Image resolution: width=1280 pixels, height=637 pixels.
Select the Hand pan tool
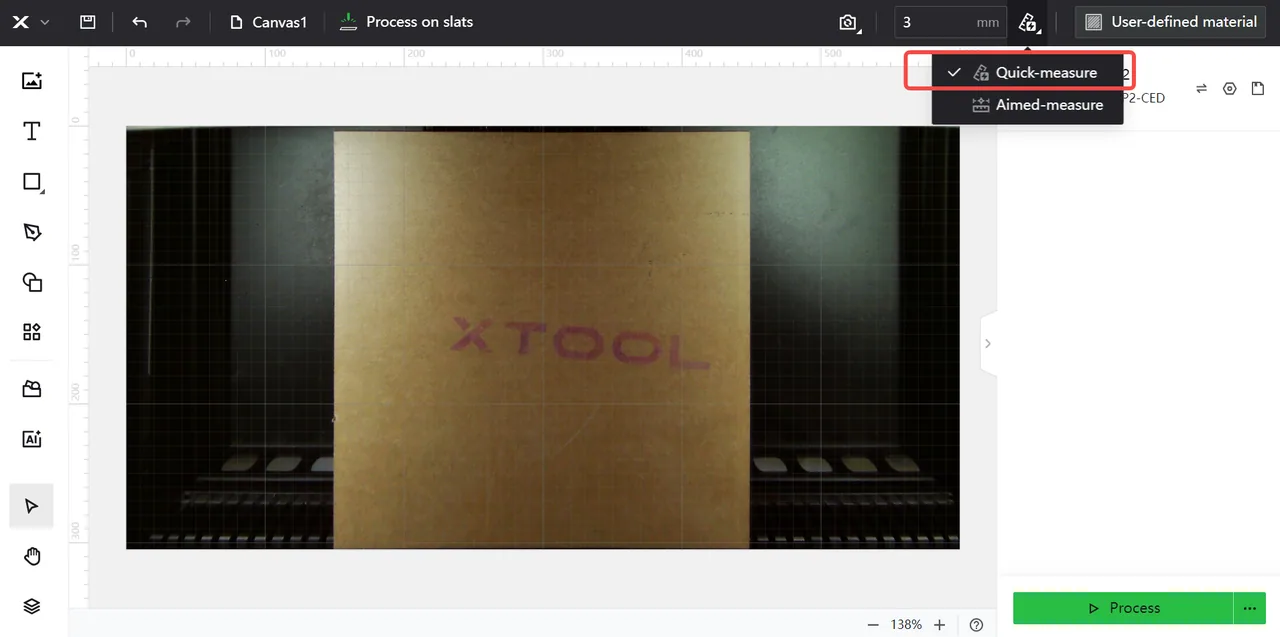[x=32, y=556]
